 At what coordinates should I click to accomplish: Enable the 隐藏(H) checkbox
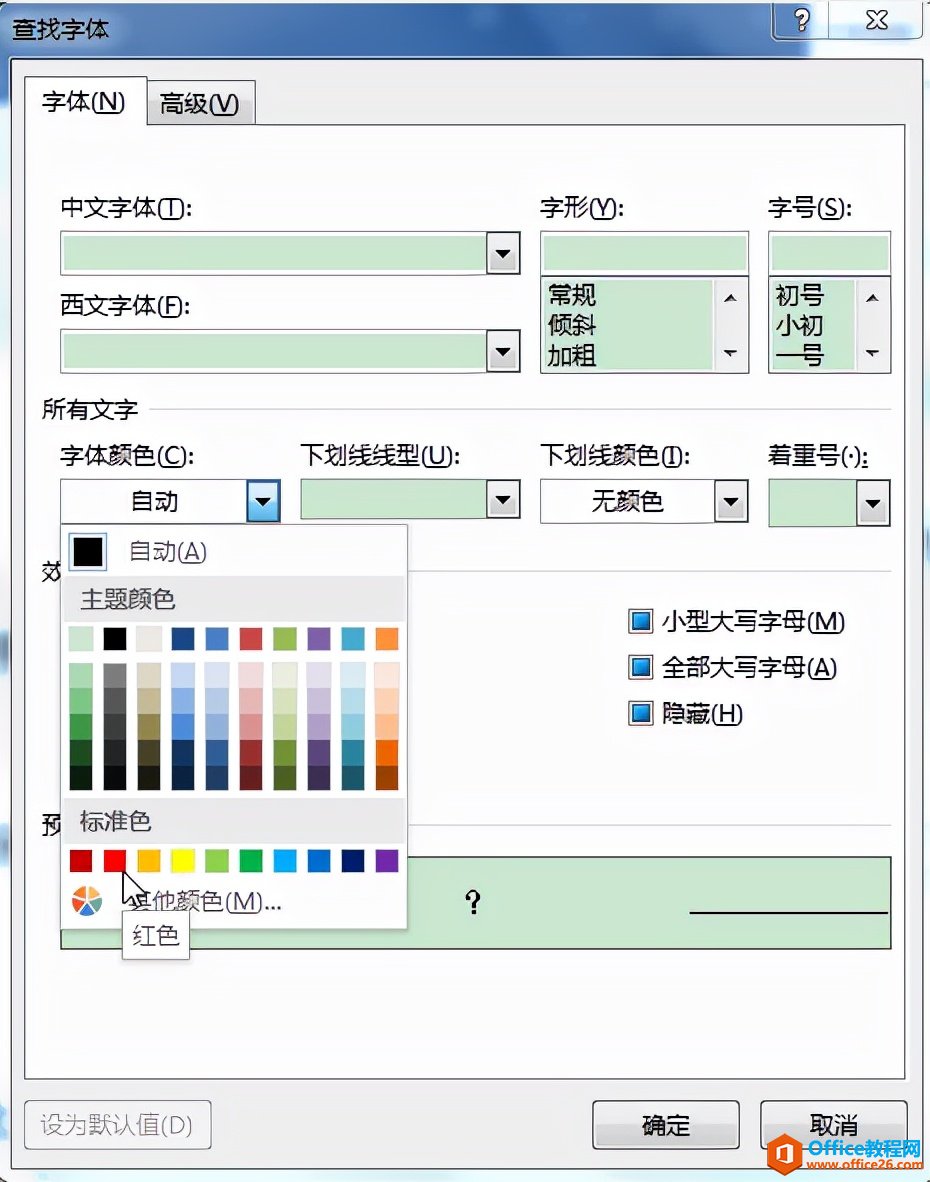point(641,713)
